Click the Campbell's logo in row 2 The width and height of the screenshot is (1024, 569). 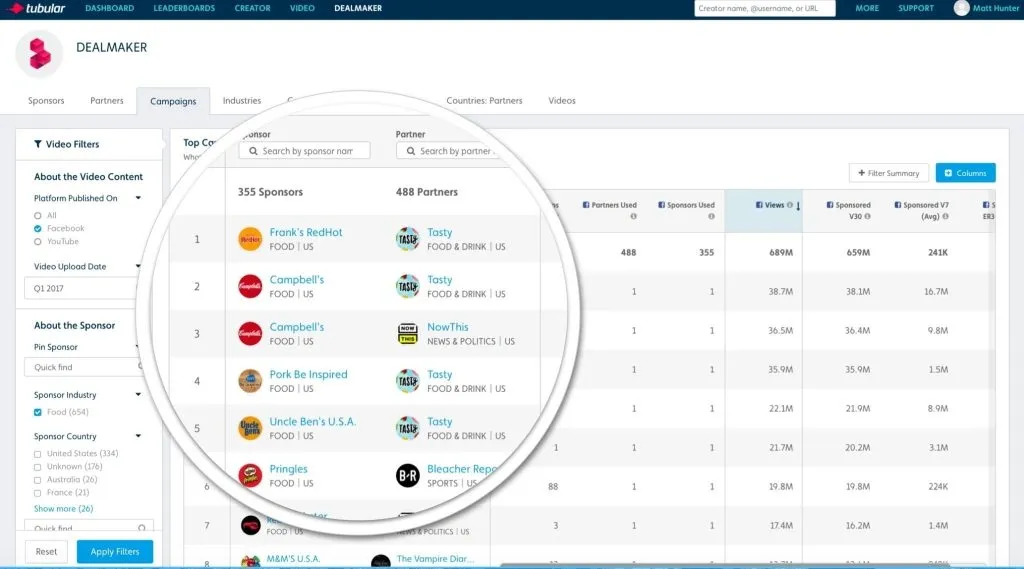click(250, 286)
